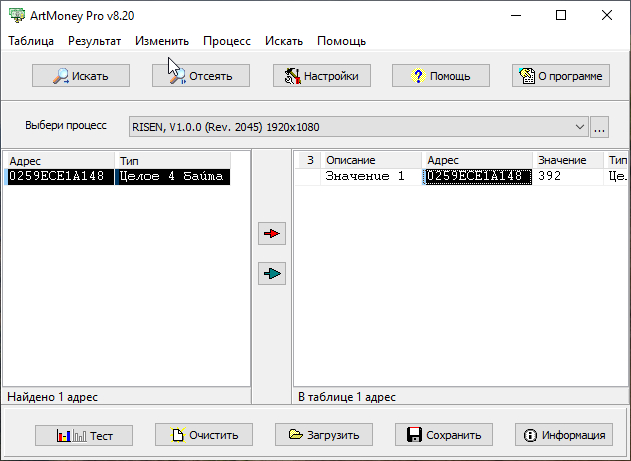Open the Помощь menu in menu bar
Viewport: 631px width, 461px height.
[341, 41]
